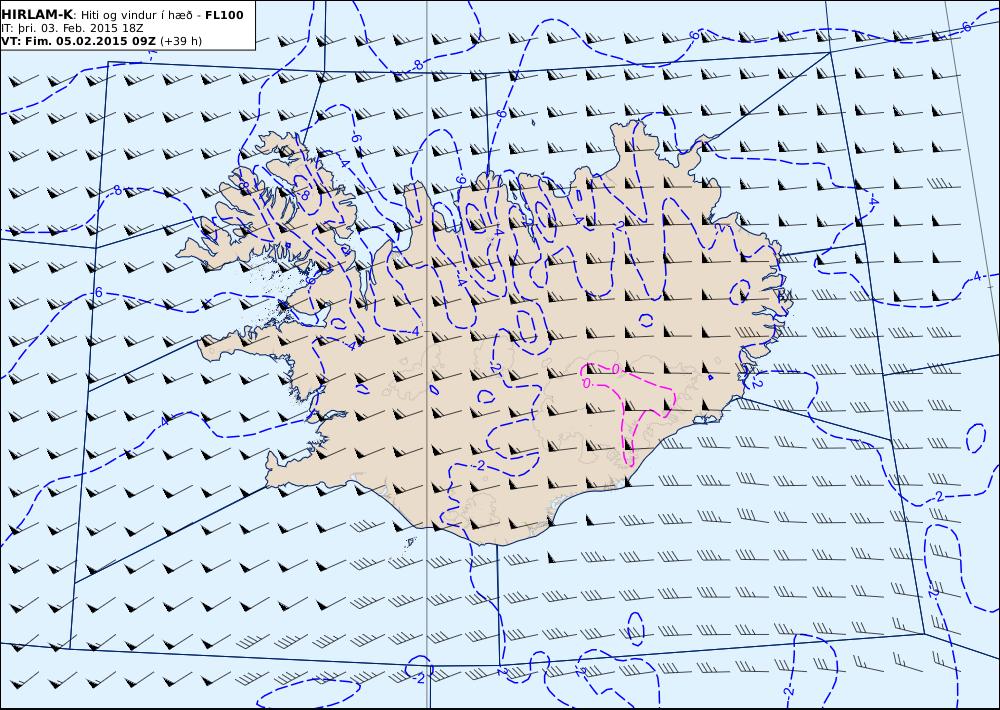Screen dimensions: 1000x710
Task: Select the IT initial time '03. Feb. 2015 18Z'
Action: [x=94, y=28]
